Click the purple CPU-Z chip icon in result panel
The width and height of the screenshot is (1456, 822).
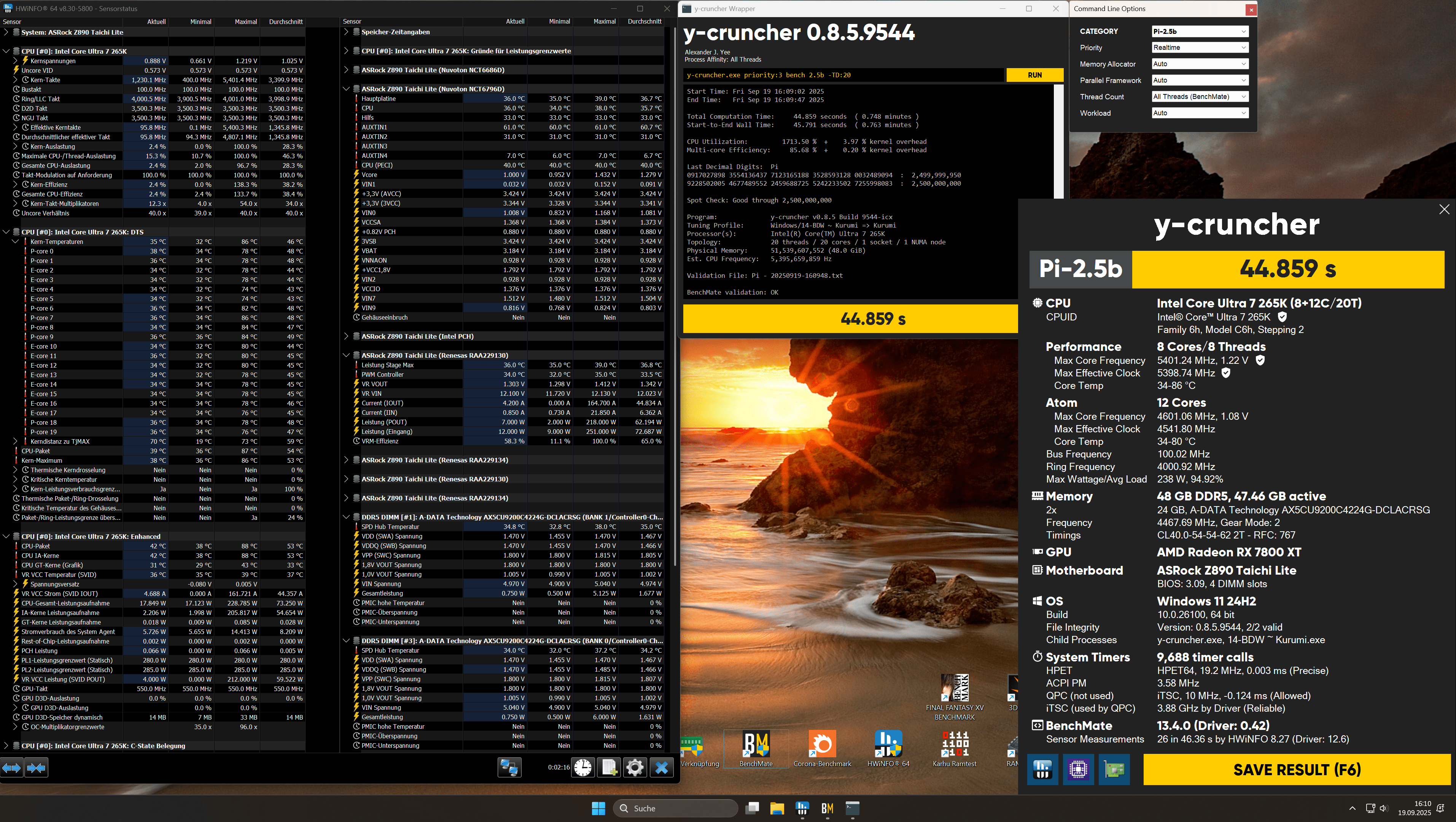[x=1078, y=769]
